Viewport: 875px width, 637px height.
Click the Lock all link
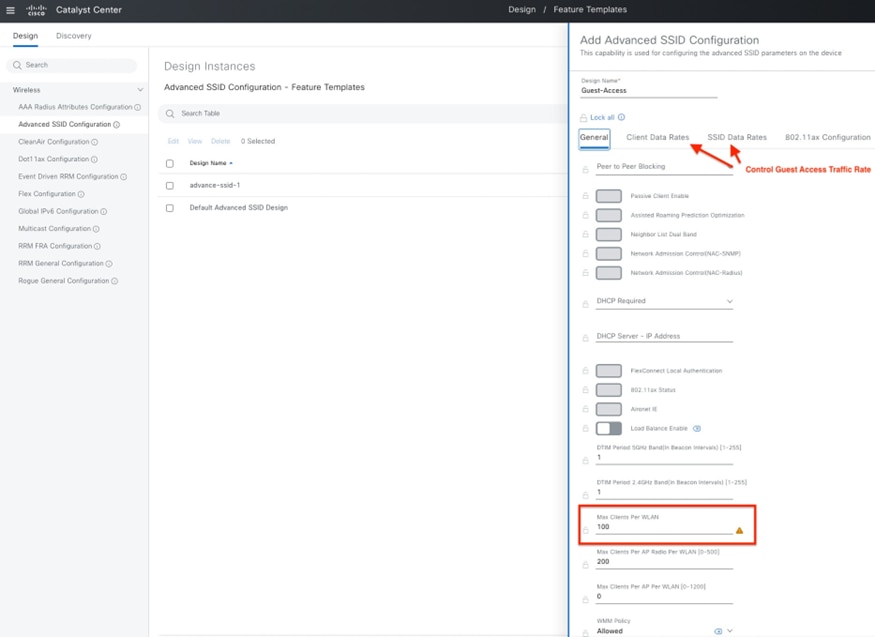(600, 116)
